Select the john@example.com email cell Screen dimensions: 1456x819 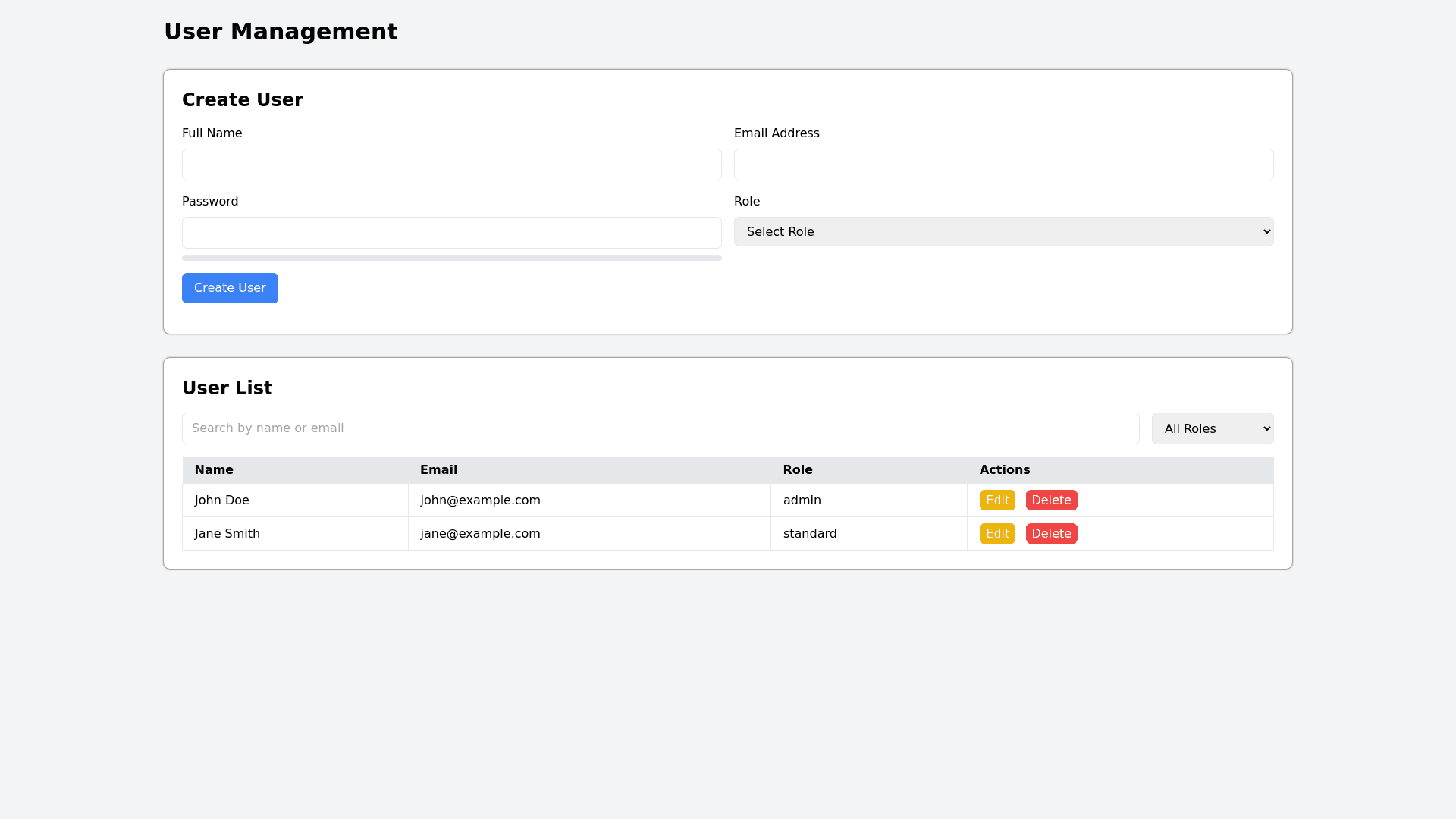pos(480,500)
